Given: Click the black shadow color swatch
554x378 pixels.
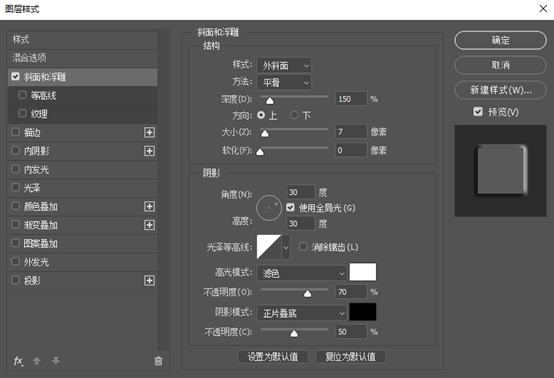Looking at the screenshot, I should (x=363, y=312).
